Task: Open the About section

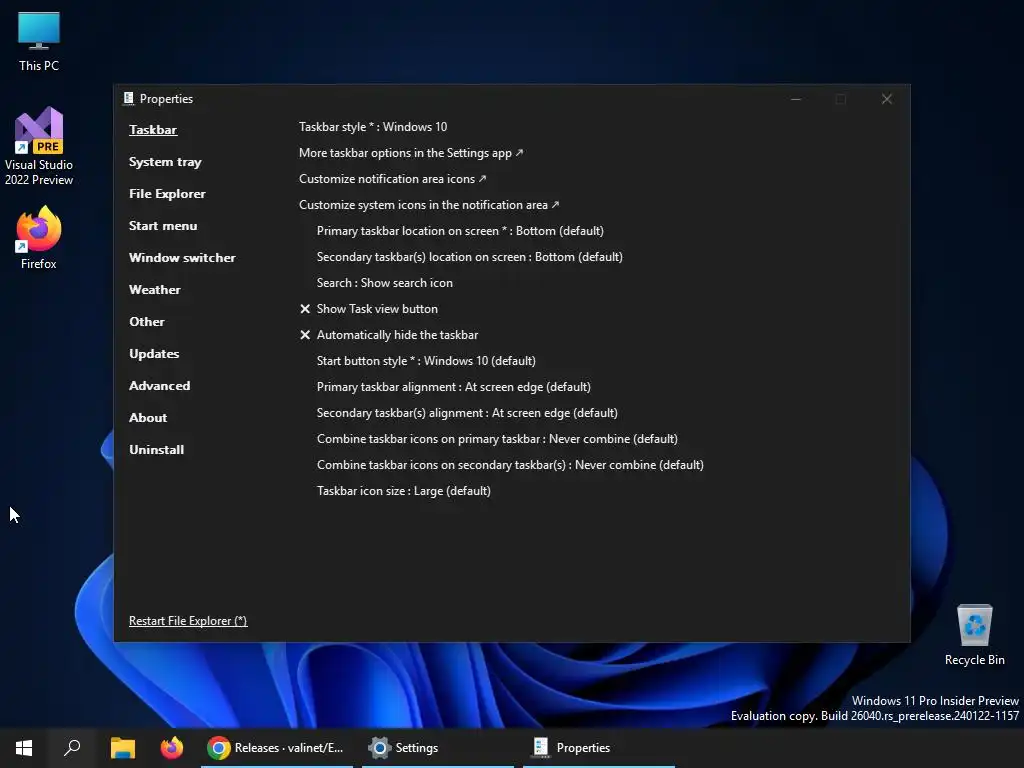Action: pyautogui.click(x=148, y=418)
